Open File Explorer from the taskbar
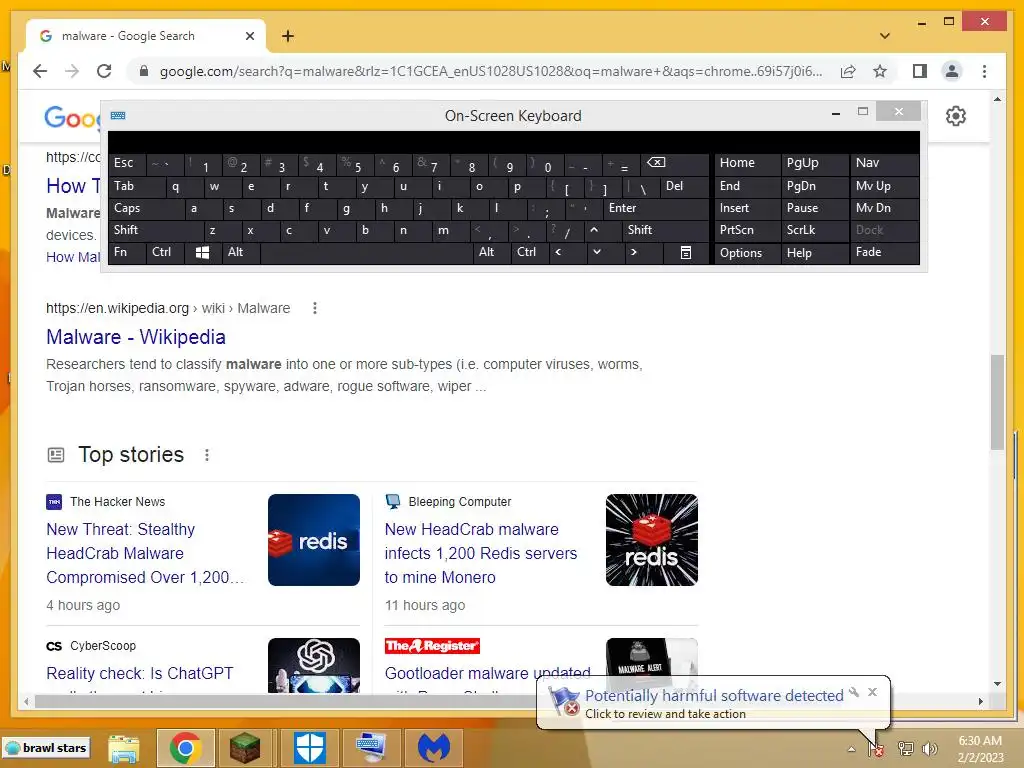 (123, 748)
